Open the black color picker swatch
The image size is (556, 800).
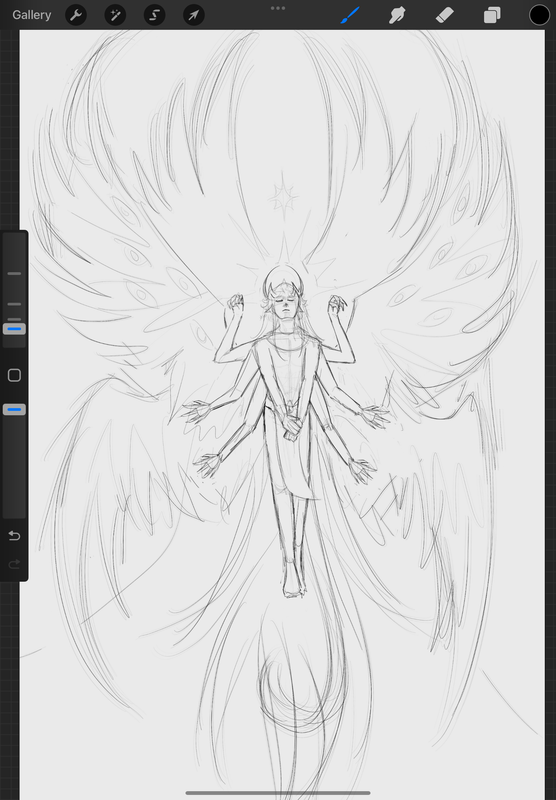(539, 15)
